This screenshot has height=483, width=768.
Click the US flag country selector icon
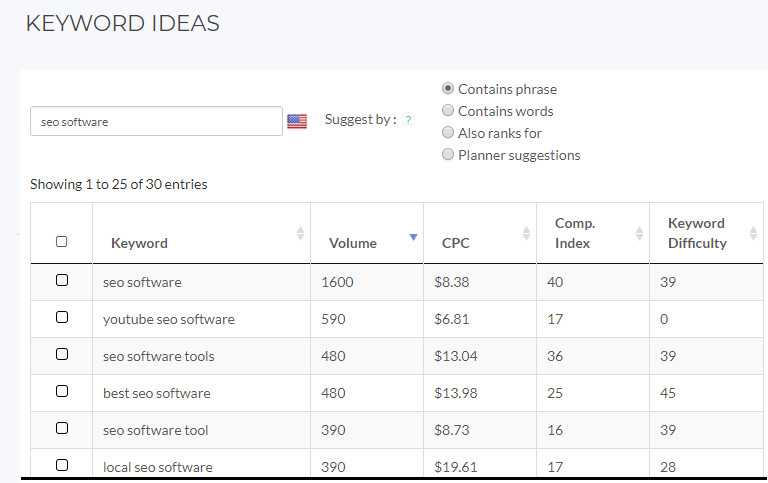click(297, 121)
